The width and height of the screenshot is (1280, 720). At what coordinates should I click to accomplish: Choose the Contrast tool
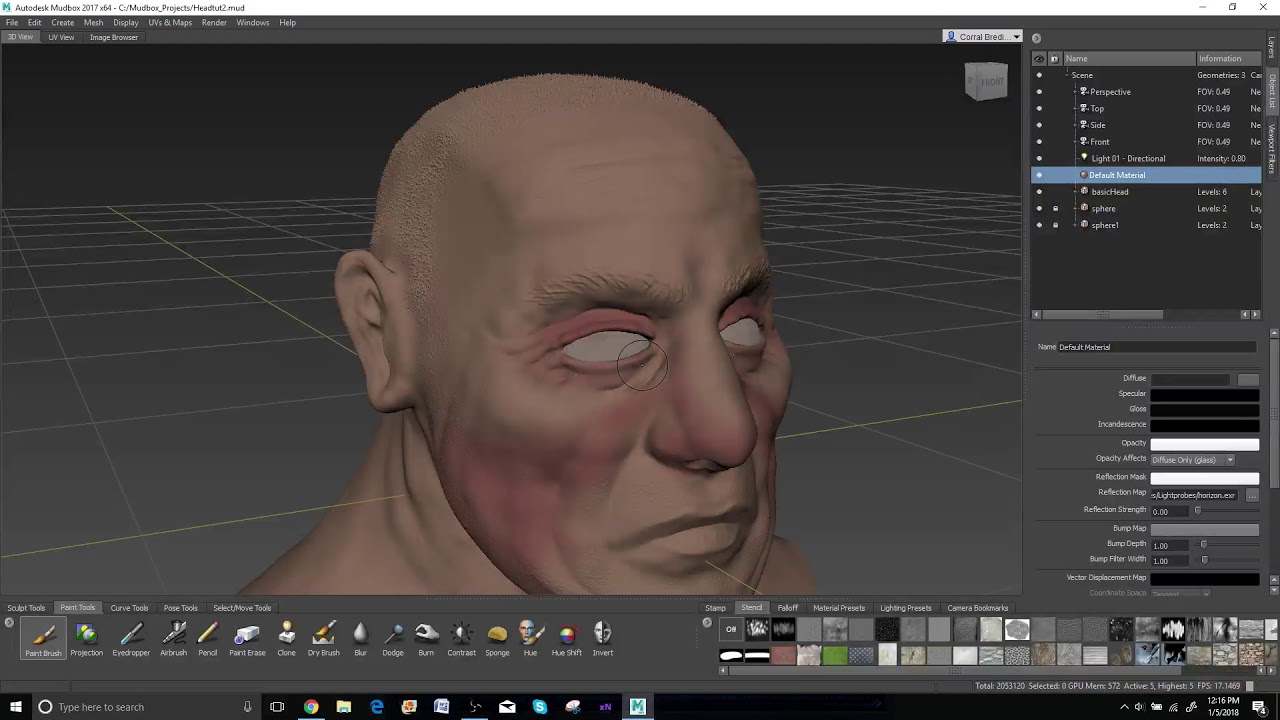click(462, 639)
